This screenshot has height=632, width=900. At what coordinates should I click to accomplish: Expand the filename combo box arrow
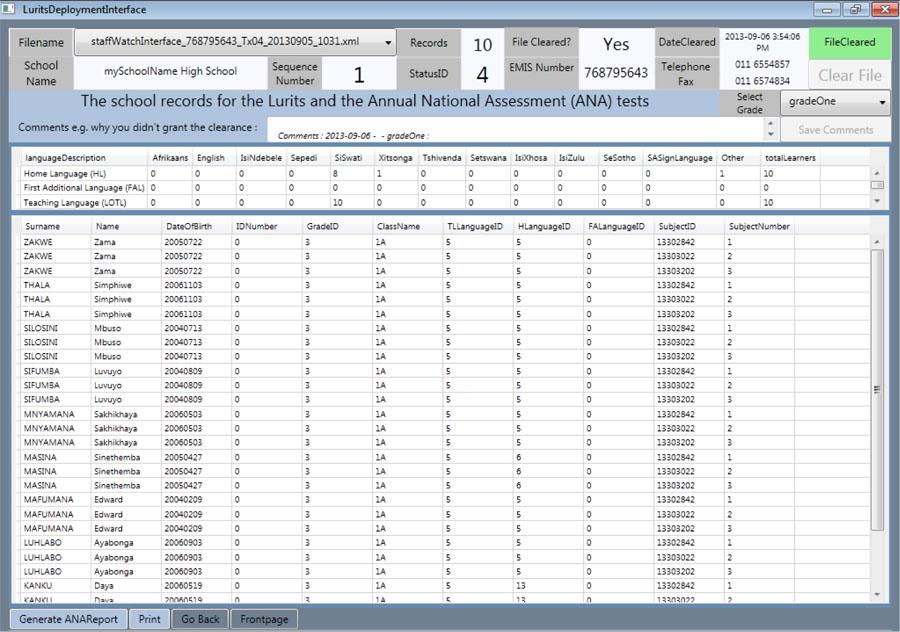(390, 42)
